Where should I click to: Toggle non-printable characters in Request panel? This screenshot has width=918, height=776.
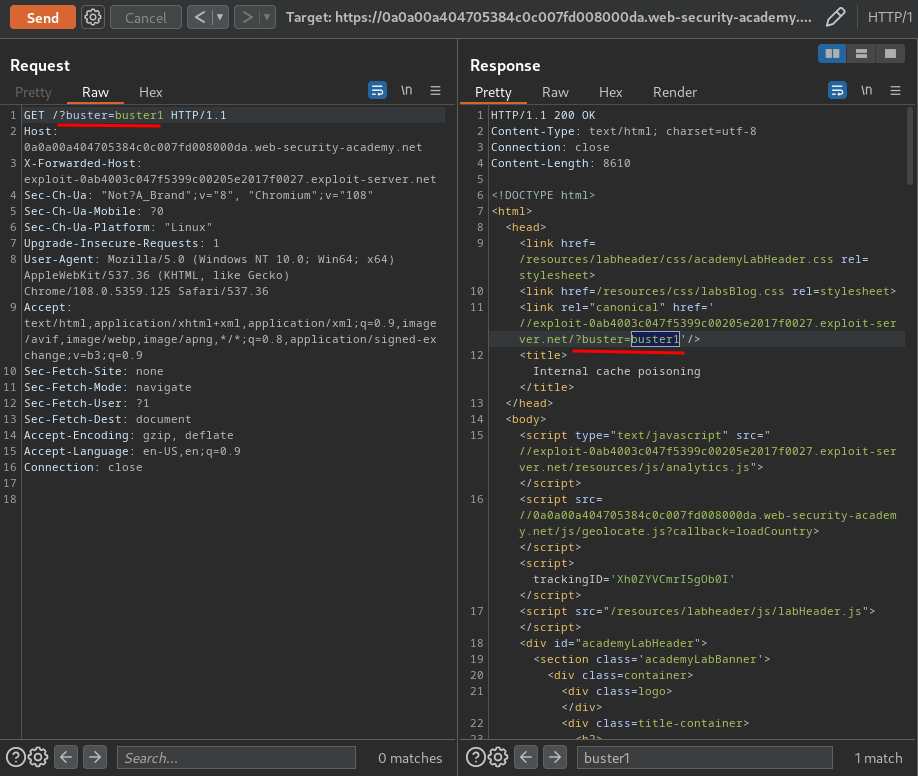[x=407, y=90]
